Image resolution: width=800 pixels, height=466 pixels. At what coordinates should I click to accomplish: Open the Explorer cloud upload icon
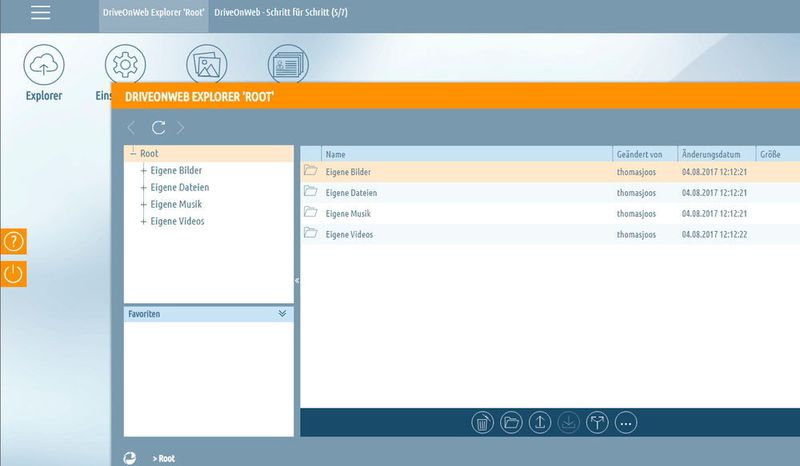pyautogui.click(x=44, y=65)
